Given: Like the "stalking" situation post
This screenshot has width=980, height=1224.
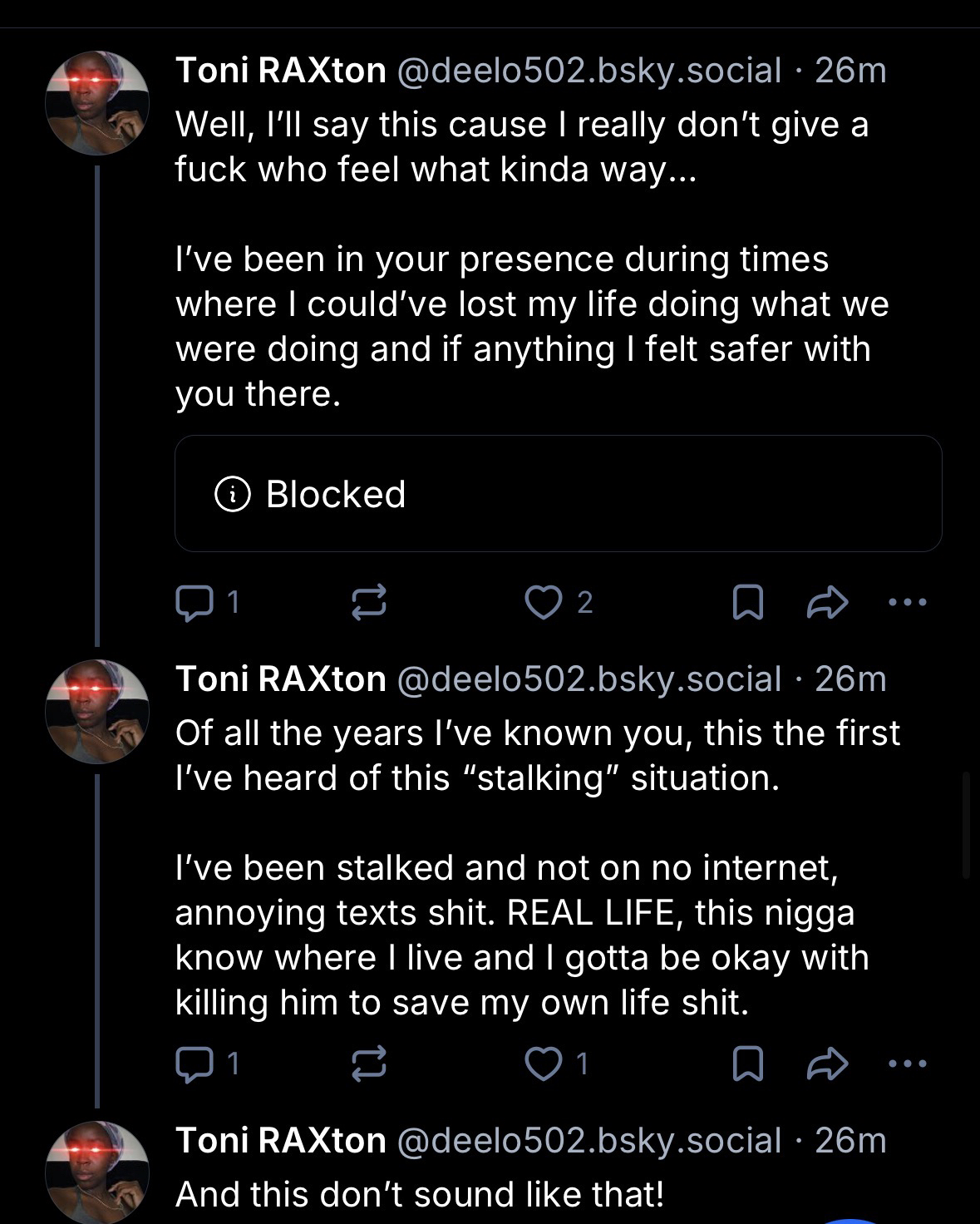Looking at the screenshot, I should (x=544, y=1064).
